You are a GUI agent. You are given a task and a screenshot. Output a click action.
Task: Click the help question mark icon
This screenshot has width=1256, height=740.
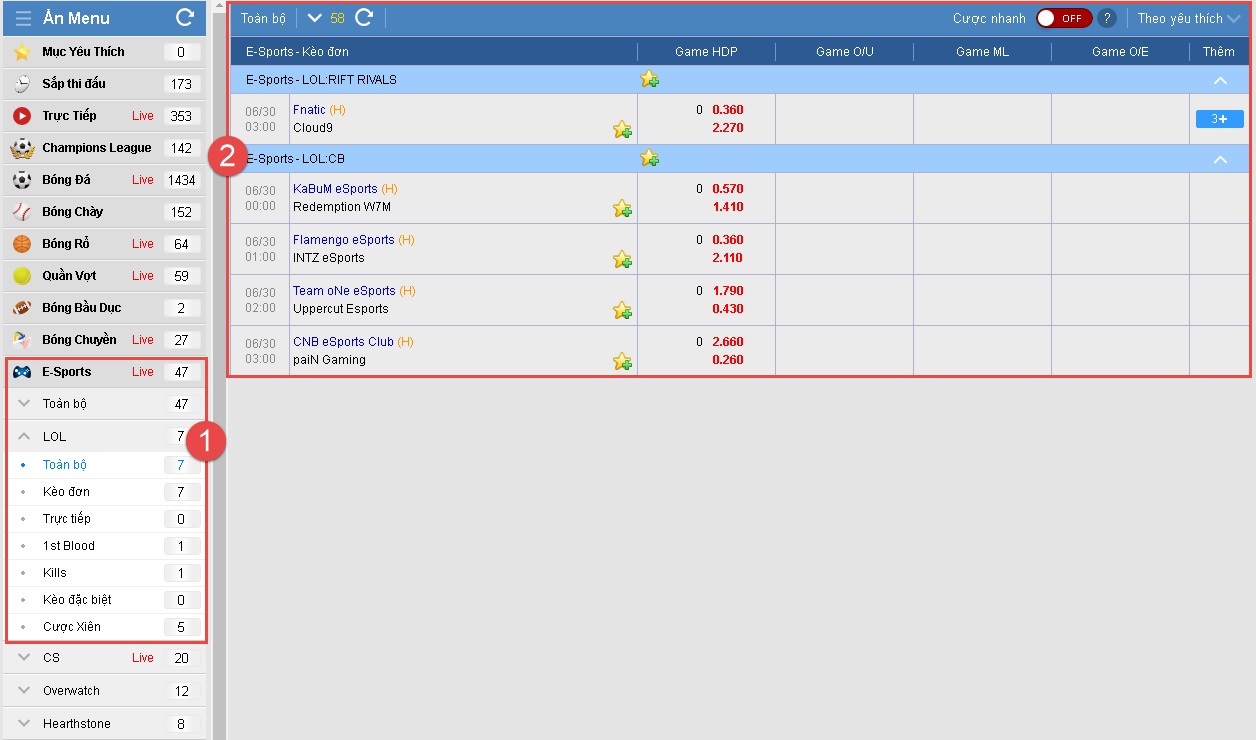(x=1106, y=18)
